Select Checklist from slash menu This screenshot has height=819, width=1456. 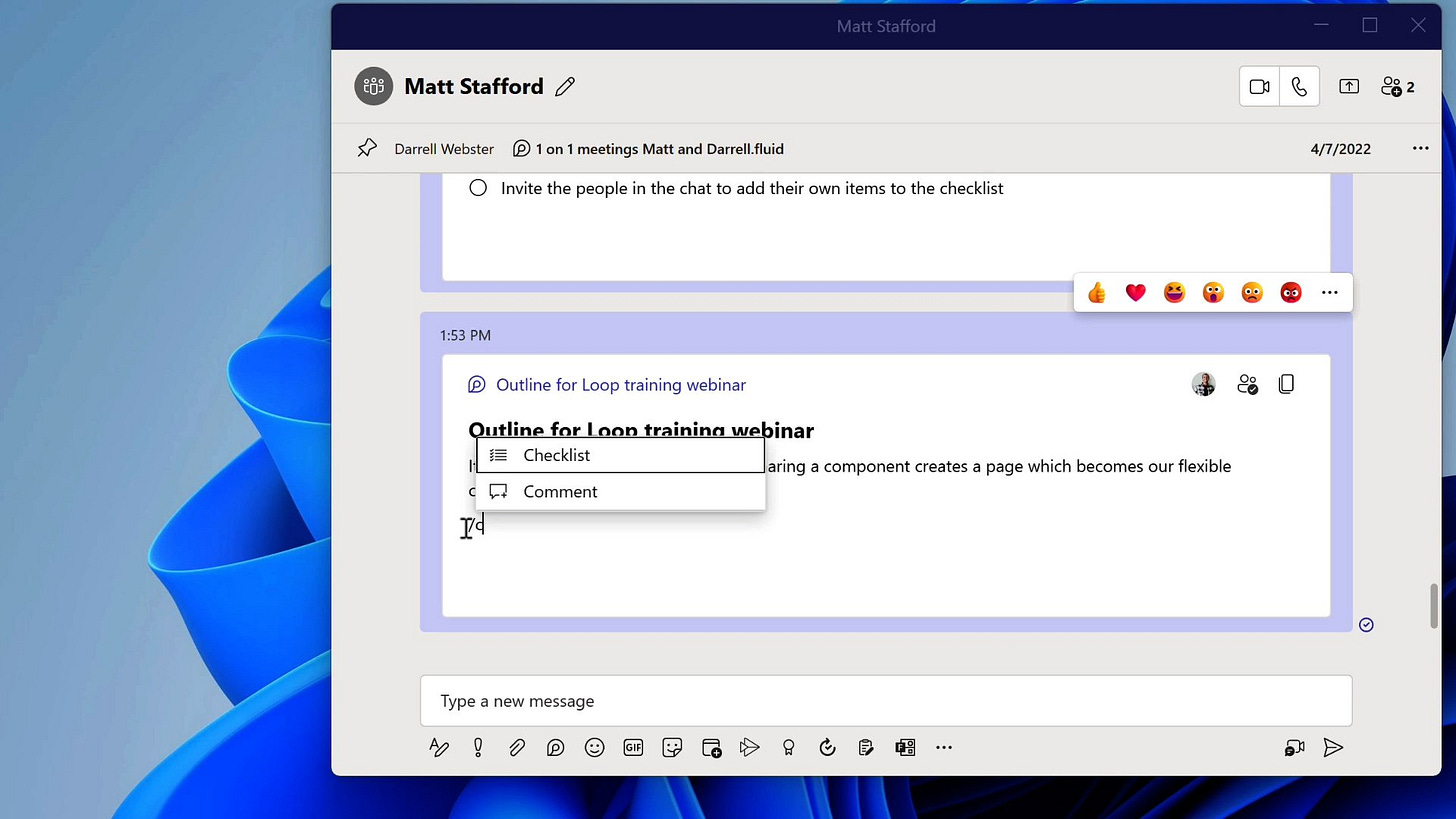coord(620,455)
